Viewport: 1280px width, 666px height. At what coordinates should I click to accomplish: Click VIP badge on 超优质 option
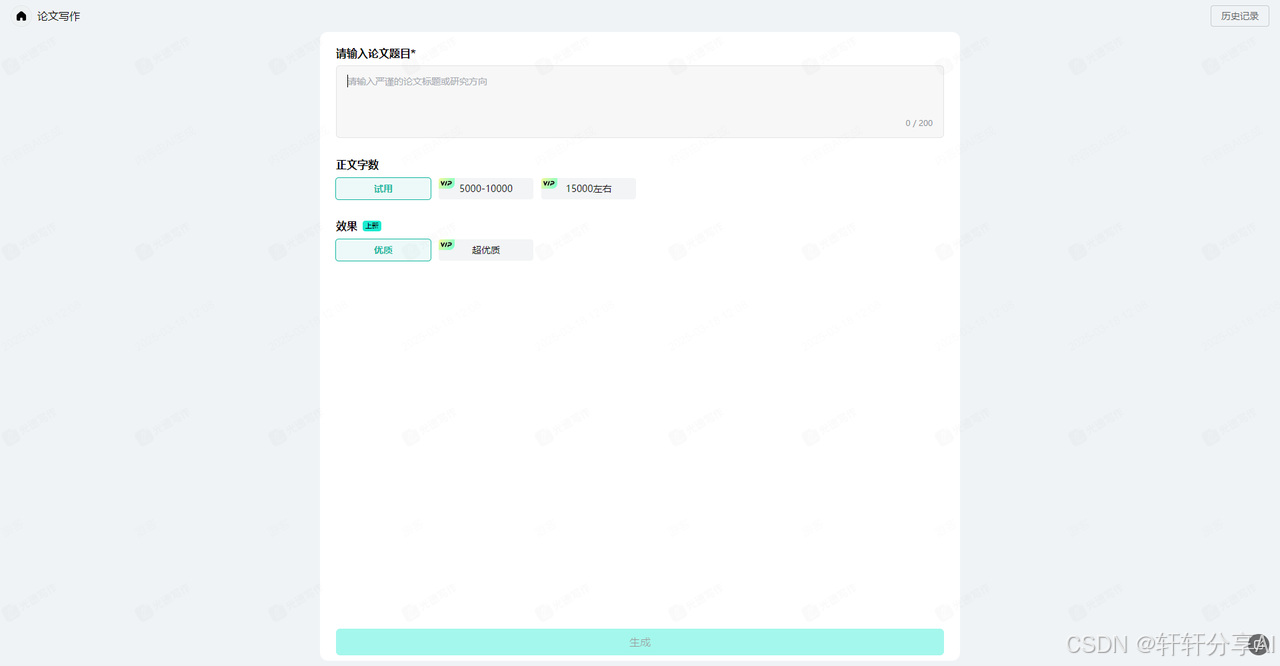click(x=446, y=244)
